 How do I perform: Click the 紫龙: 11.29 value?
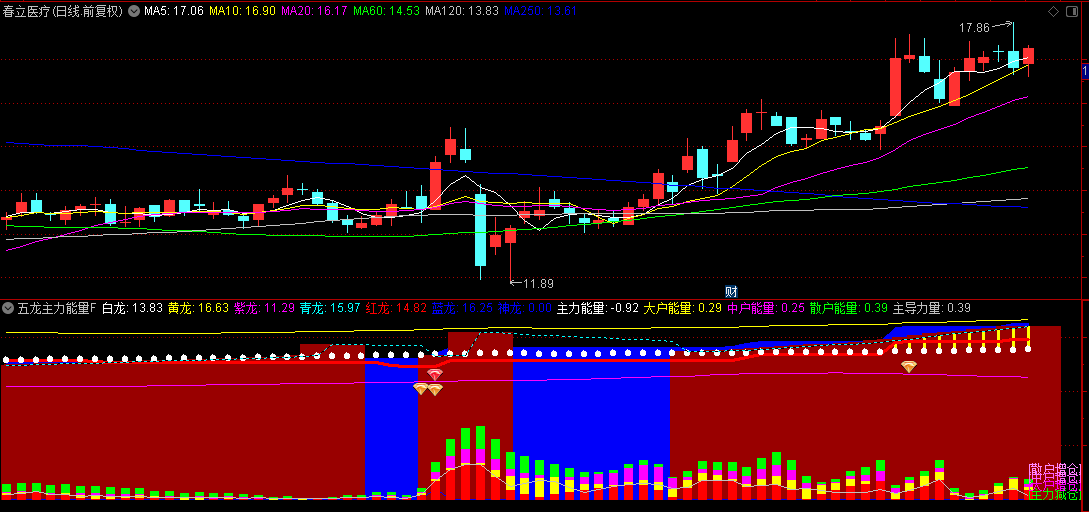coord(264,308)
